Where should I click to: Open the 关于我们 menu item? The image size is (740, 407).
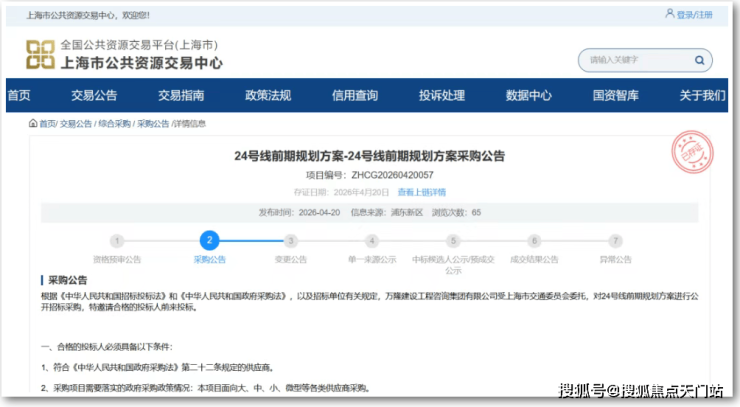702,95
